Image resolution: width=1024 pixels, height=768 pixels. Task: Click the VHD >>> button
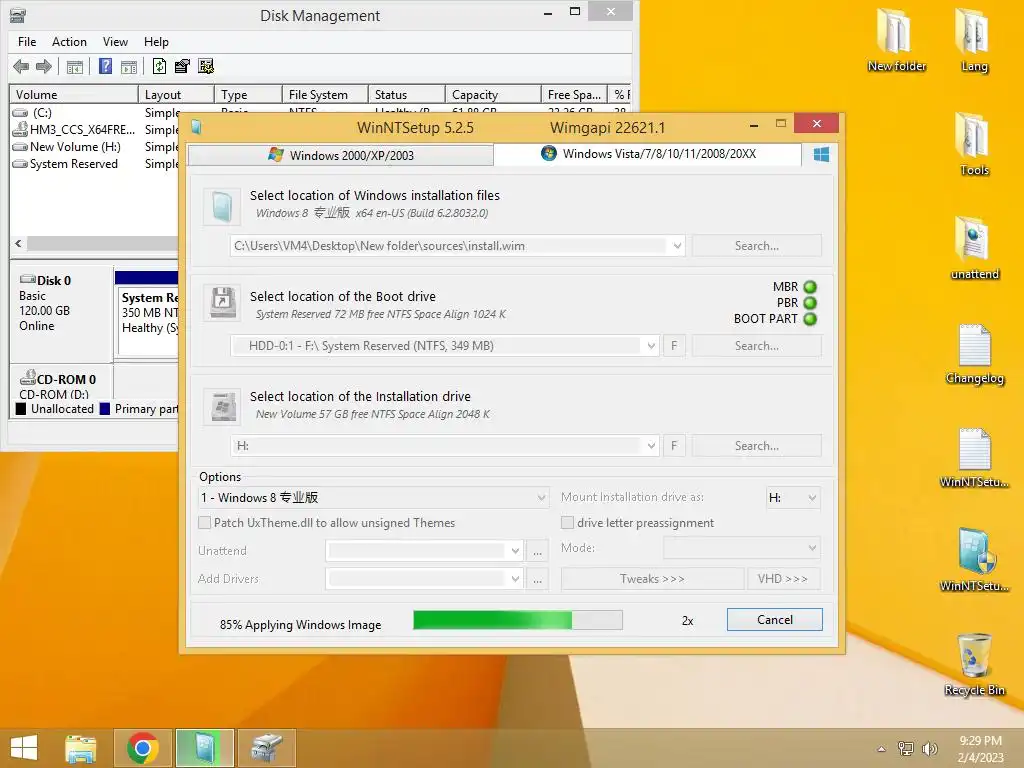(783, 579)
